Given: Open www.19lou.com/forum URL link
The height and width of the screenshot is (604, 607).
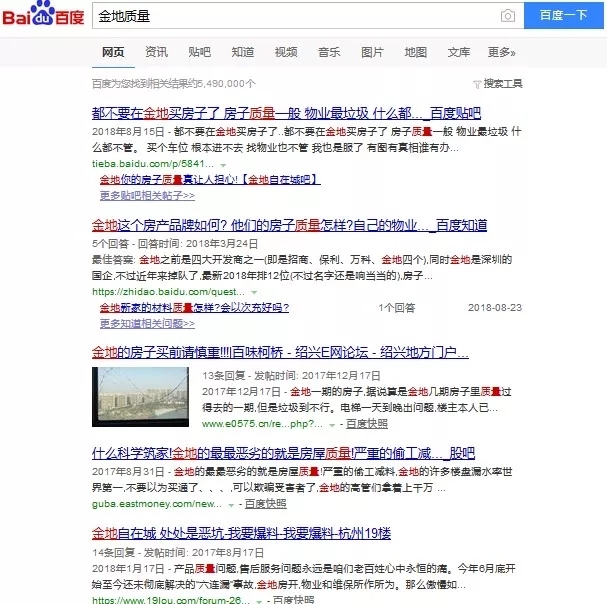Looking at the screenshot, I should point(171,600).
